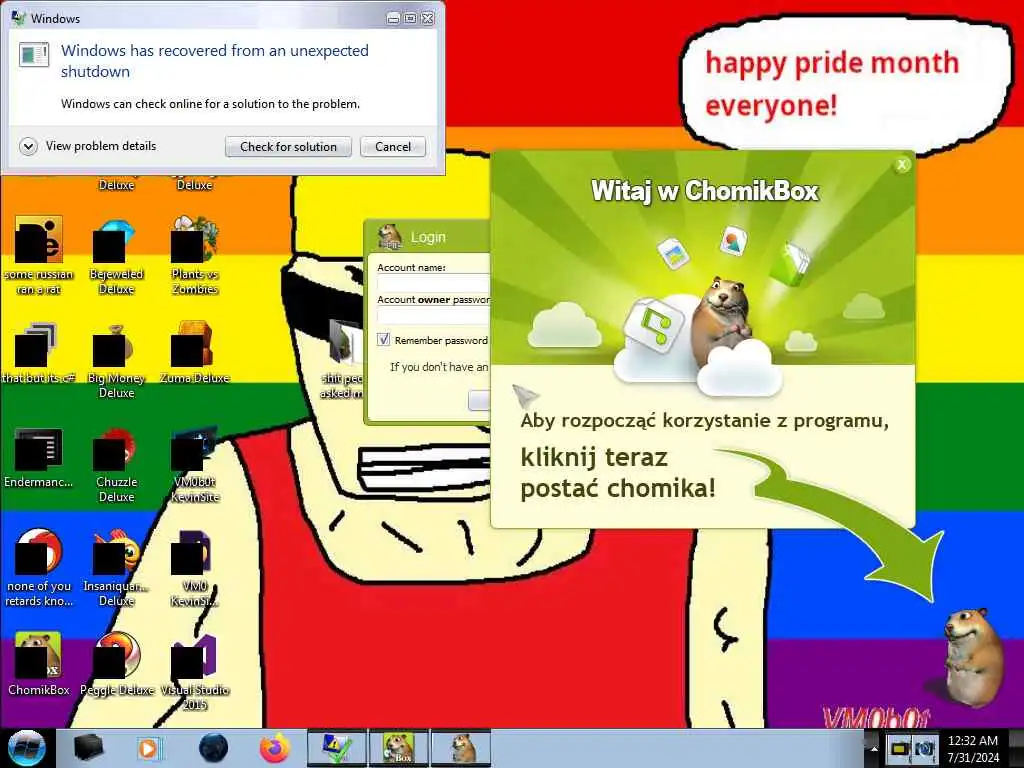Open the Bejeweled Deluxe desktop shortcut

coord(116,255)
